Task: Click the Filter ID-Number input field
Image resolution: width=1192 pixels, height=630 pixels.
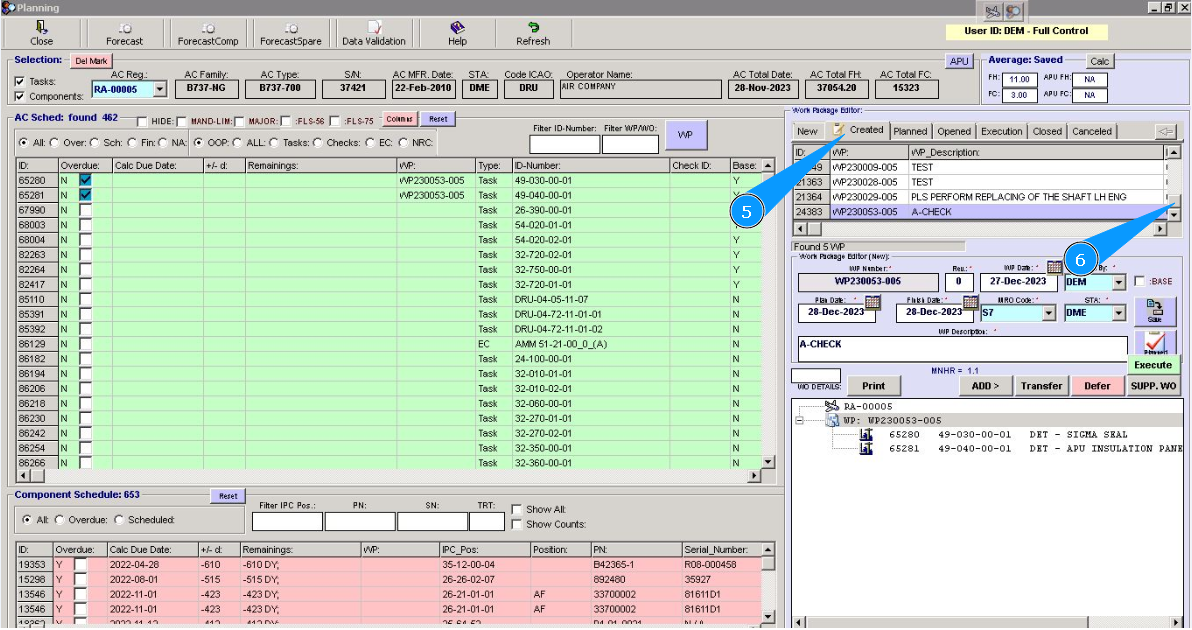Action: pos(564,145)
